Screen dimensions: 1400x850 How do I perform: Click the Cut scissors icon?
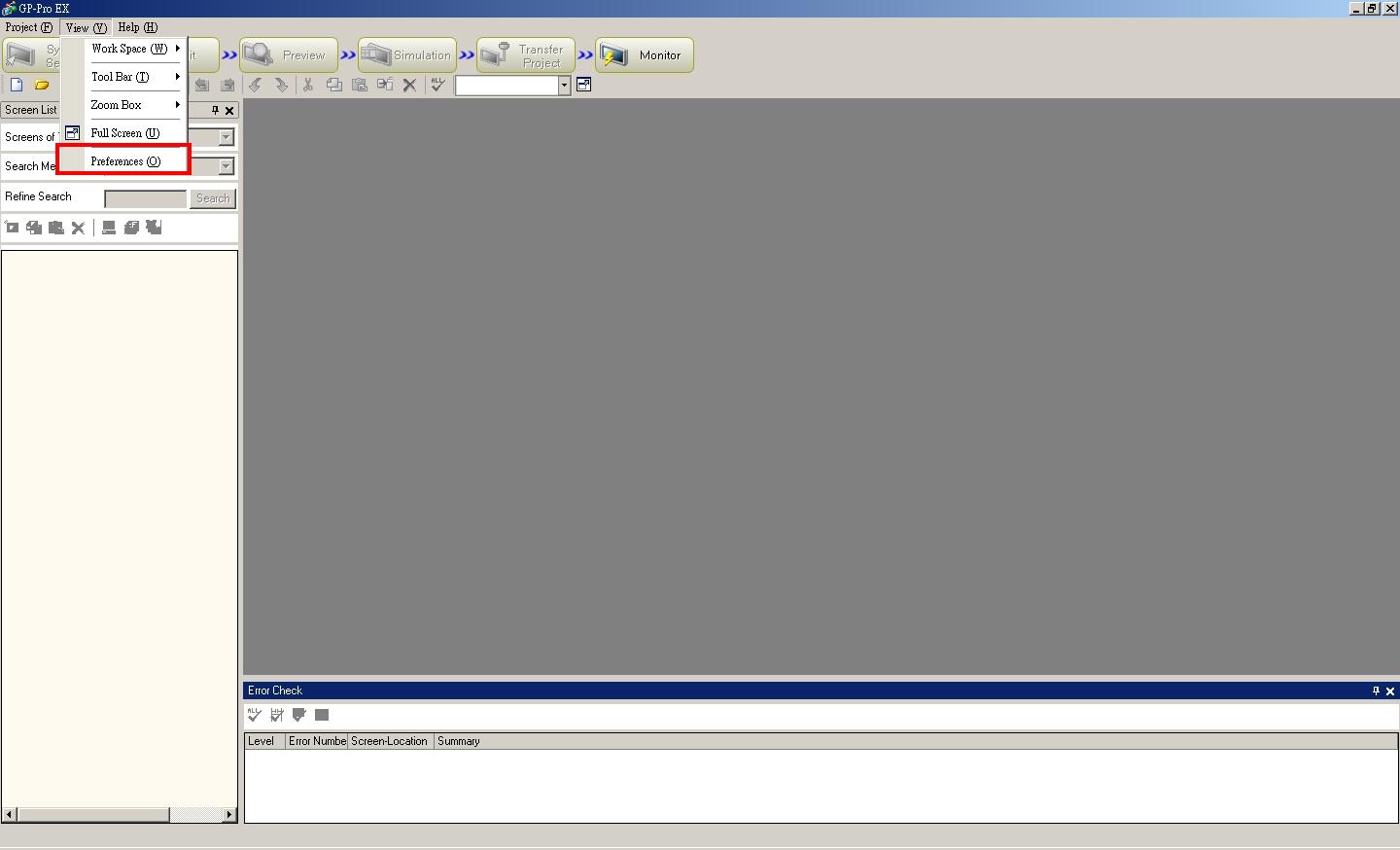coord(308,86)
